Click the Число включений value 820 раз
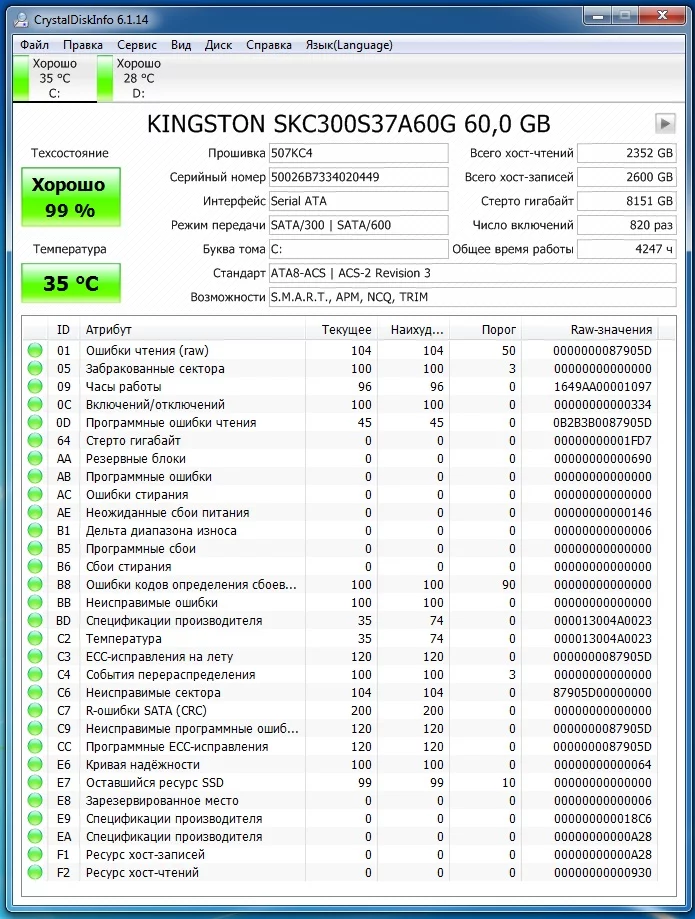 click(626, 225)
